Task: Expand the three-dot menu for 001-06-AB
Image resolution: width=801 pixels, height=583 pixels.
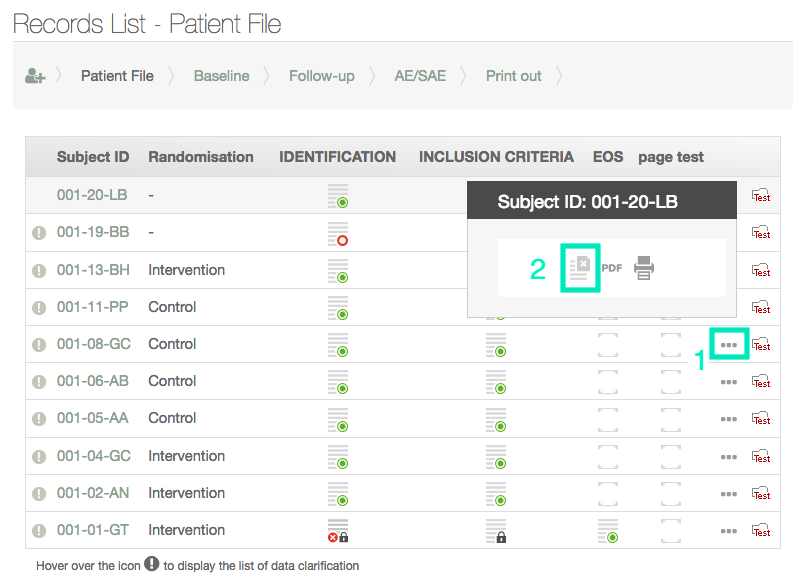Action: 729,382
